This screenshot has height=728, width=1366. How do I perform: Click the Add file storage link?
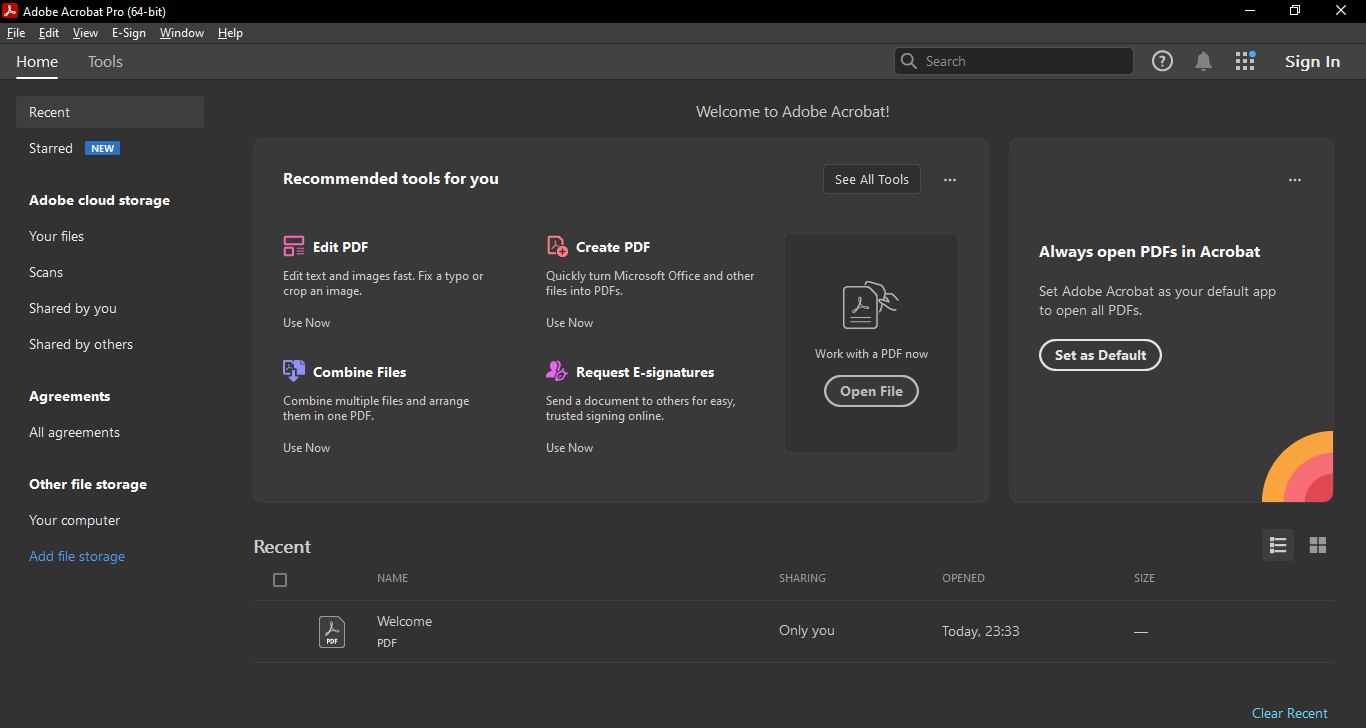(x=77, y=556)
